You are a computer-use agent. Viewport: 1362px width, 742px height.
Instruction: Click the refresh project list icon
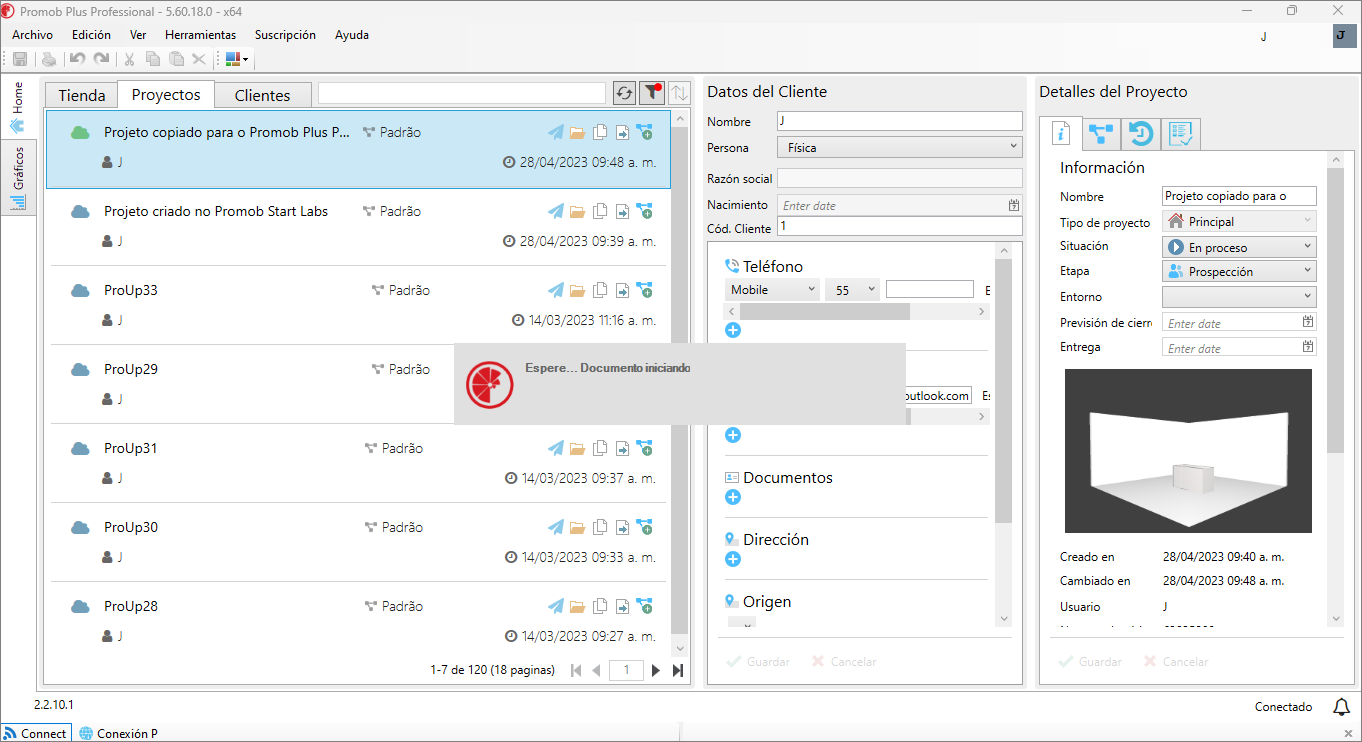tap(624, 93)
